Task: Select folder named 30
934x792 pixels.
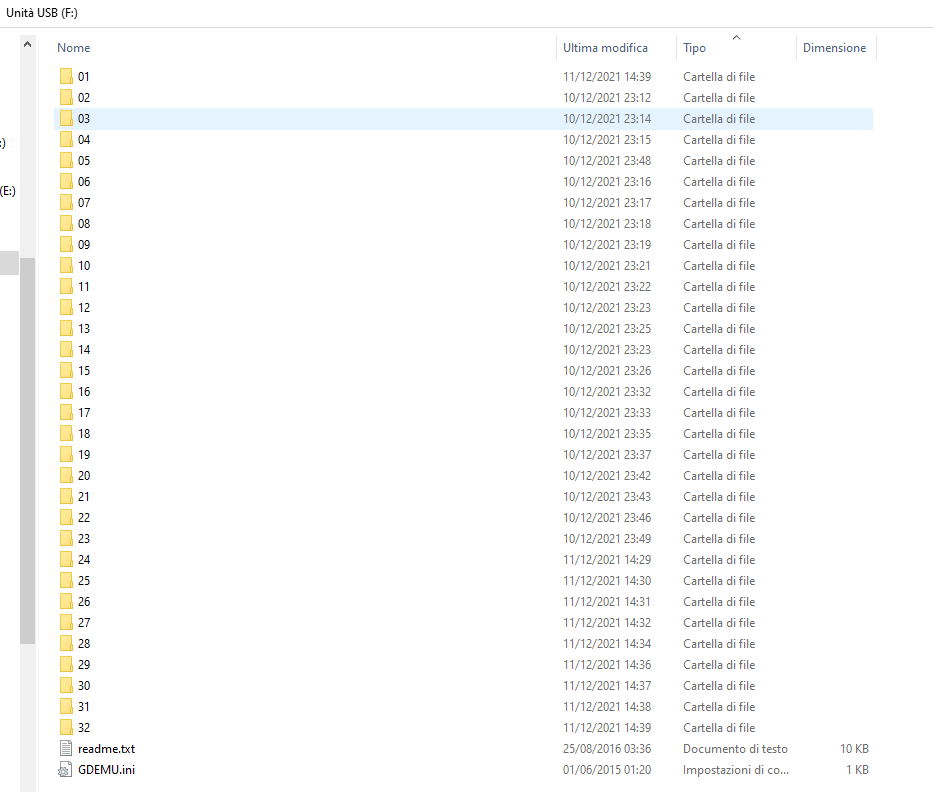Action: 84,685
